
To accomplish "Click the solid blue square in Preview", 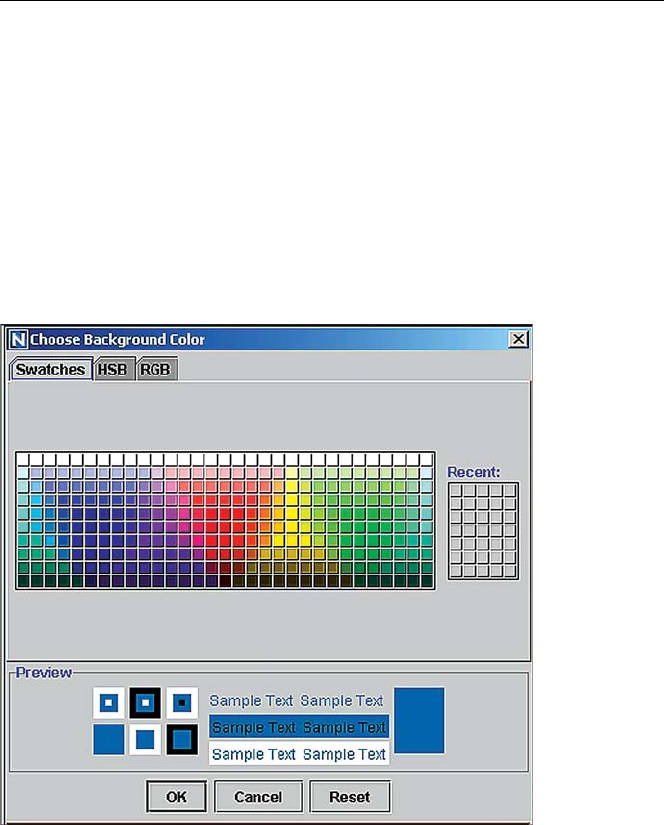I will click(x=108, y=740).
